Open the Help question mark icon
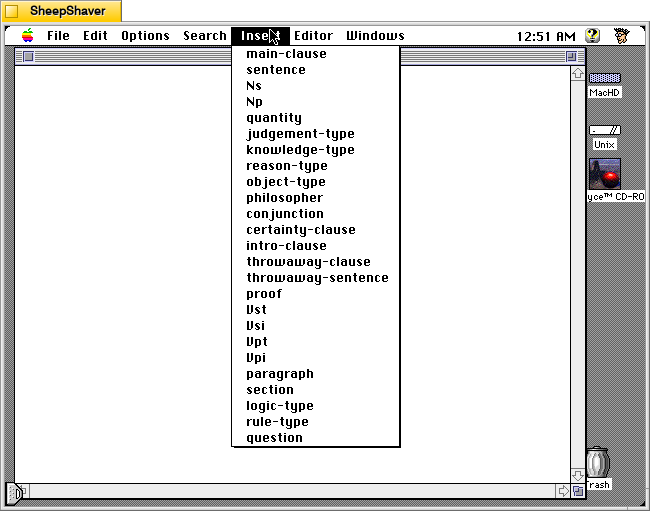Viewport: 650px width, 511px height. point(593,36)
